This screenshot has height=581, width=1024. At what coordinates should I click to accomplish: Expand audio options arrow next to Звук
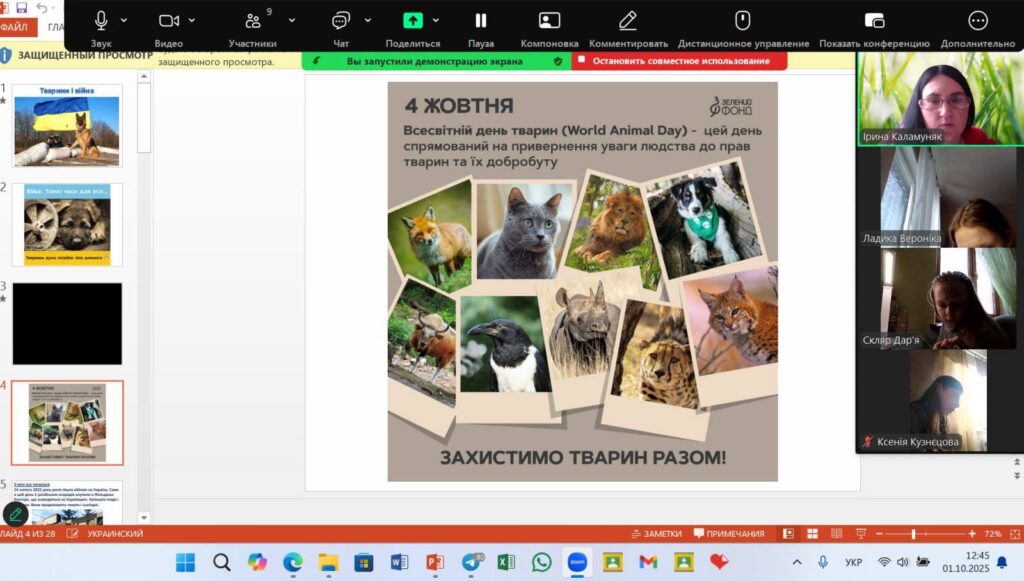point(124,20)
